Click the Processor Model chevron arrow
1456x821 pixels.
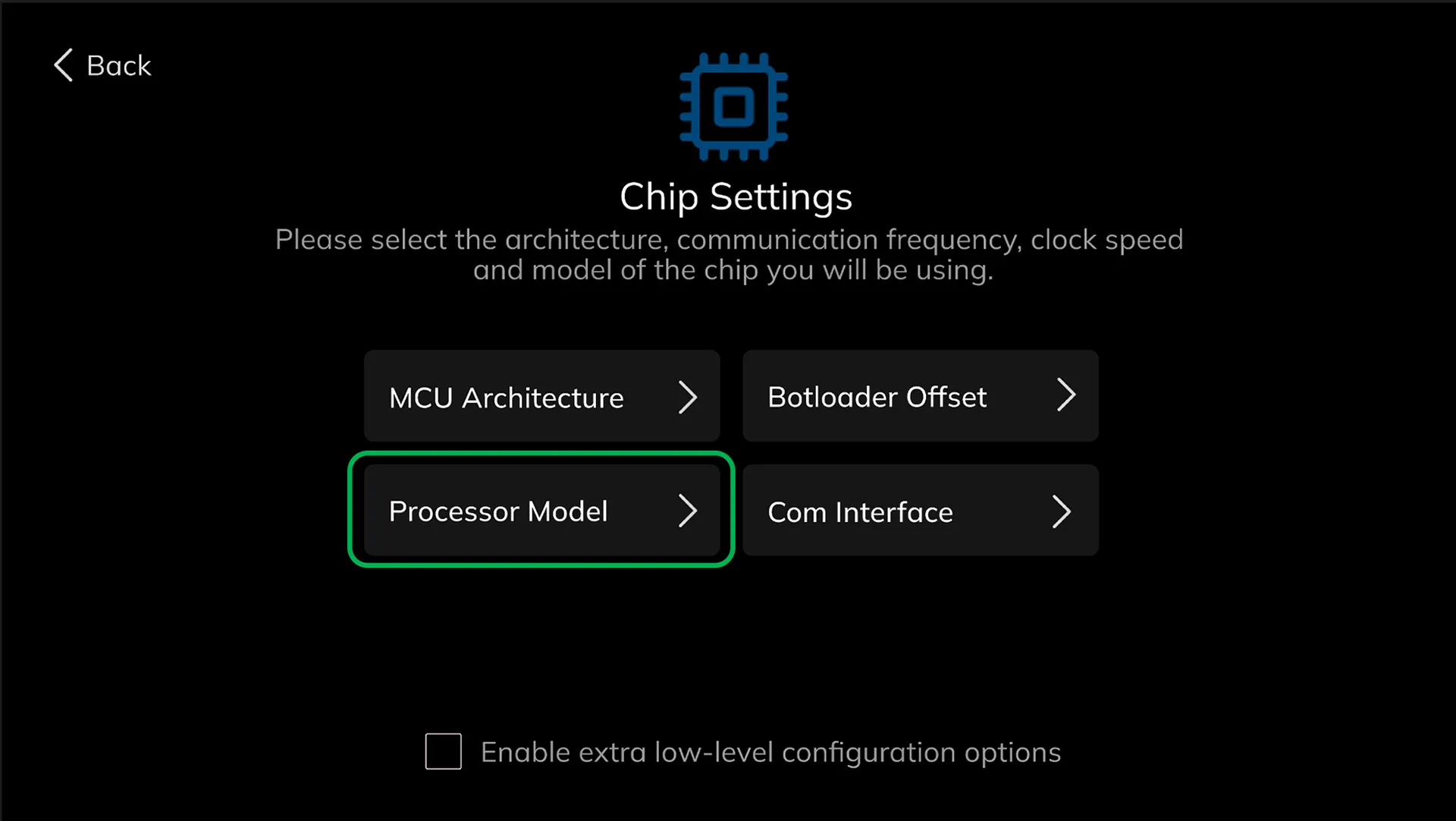(x=687, y=511)
